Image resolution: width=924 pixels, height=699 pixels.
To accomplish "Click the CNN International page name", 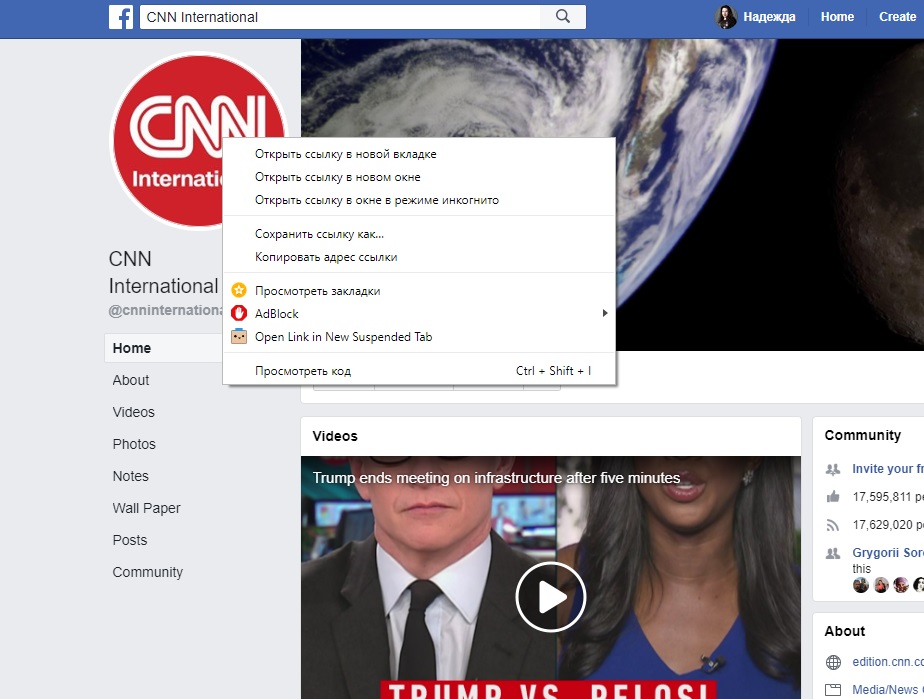I will [x=163, y=272].
